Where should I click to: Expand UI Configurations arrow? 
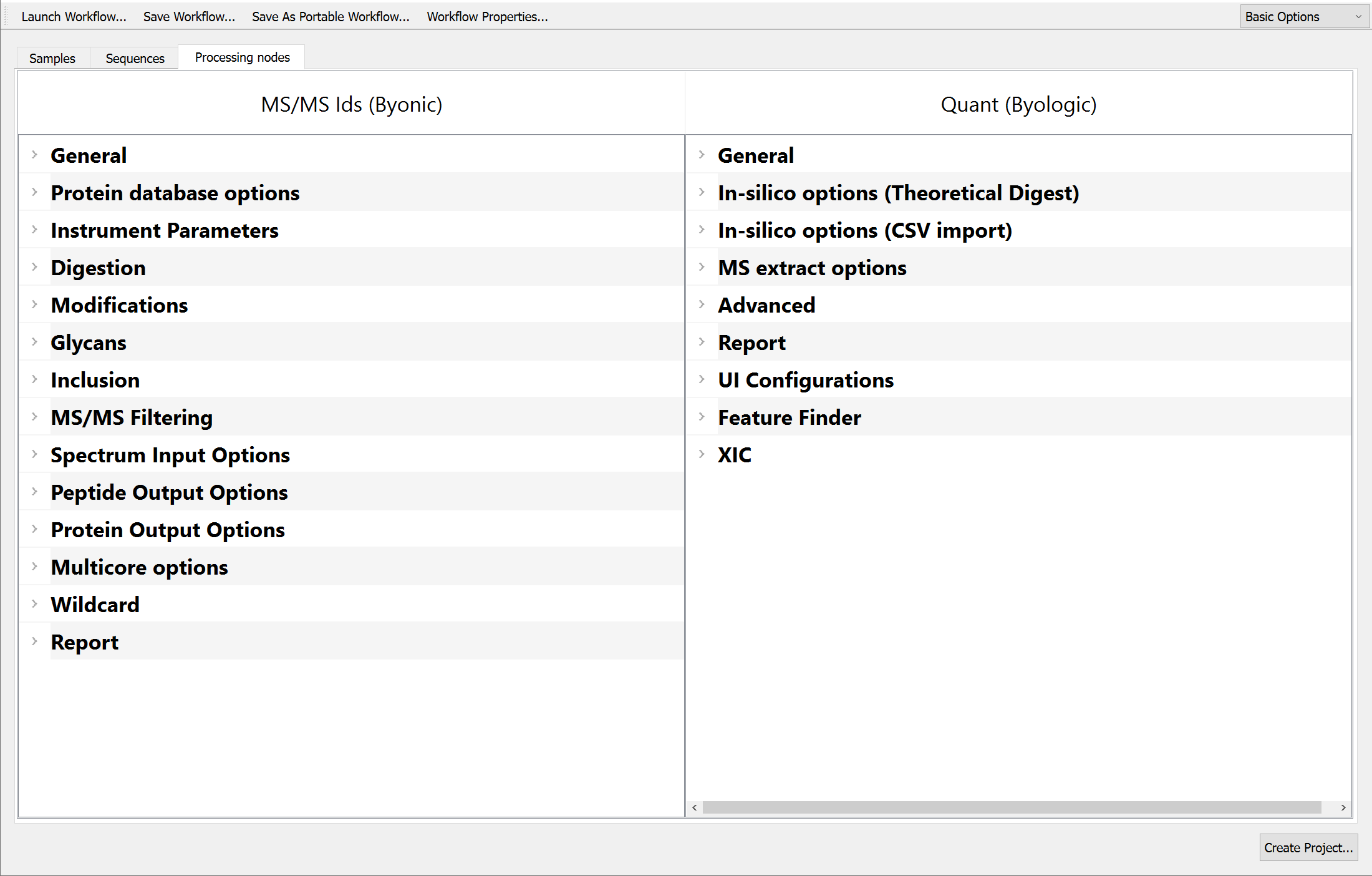(x=702, y=379)
